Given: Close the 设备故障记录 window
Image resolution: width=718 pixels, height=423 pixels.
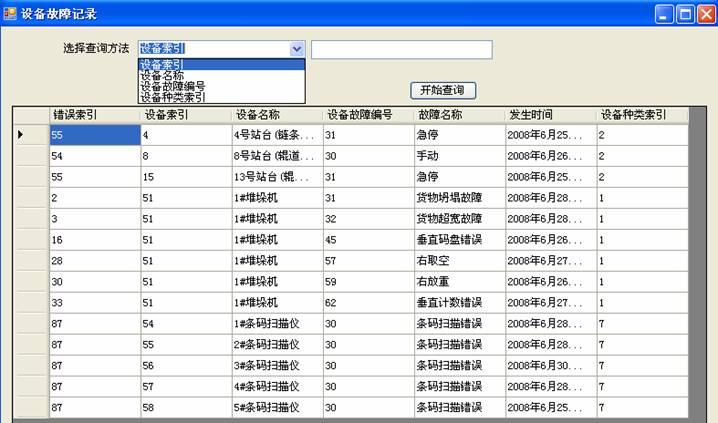Looking at the screenshot, I should [705, 14].
